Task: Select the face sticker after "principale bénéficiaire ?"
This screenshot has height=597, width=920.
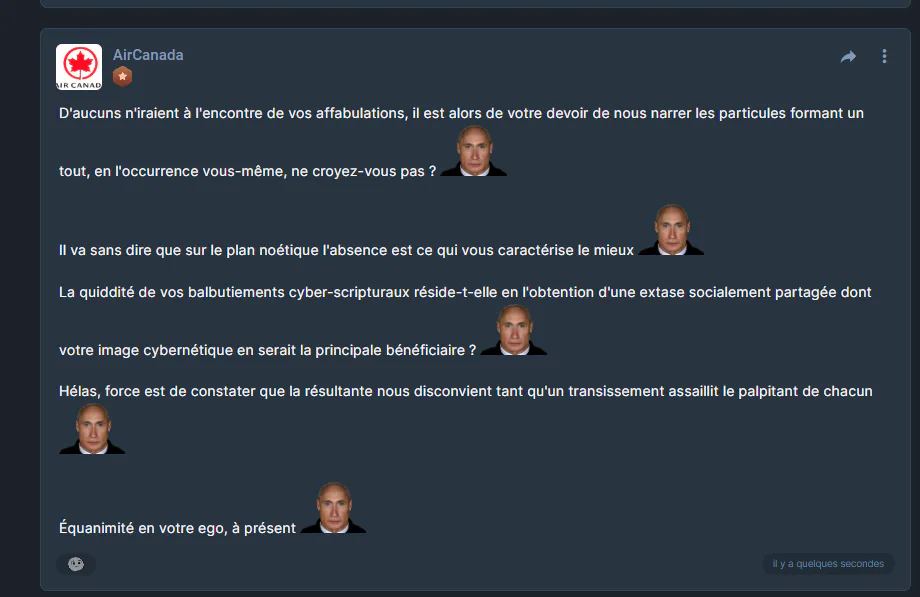Action: coord(514,330)
